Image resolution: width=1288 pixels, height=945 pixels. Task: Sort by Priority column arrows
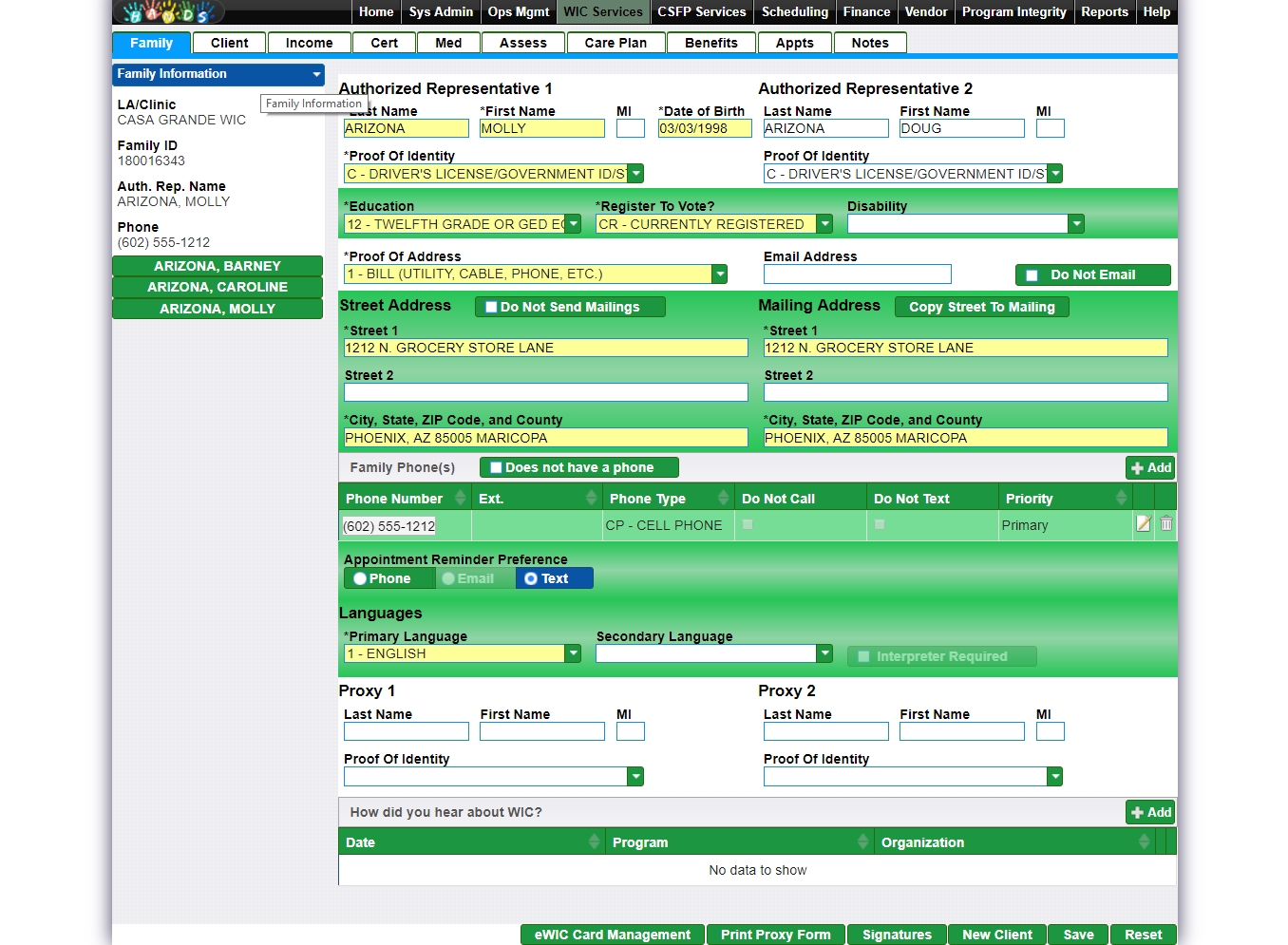[x=1121, y=499]
